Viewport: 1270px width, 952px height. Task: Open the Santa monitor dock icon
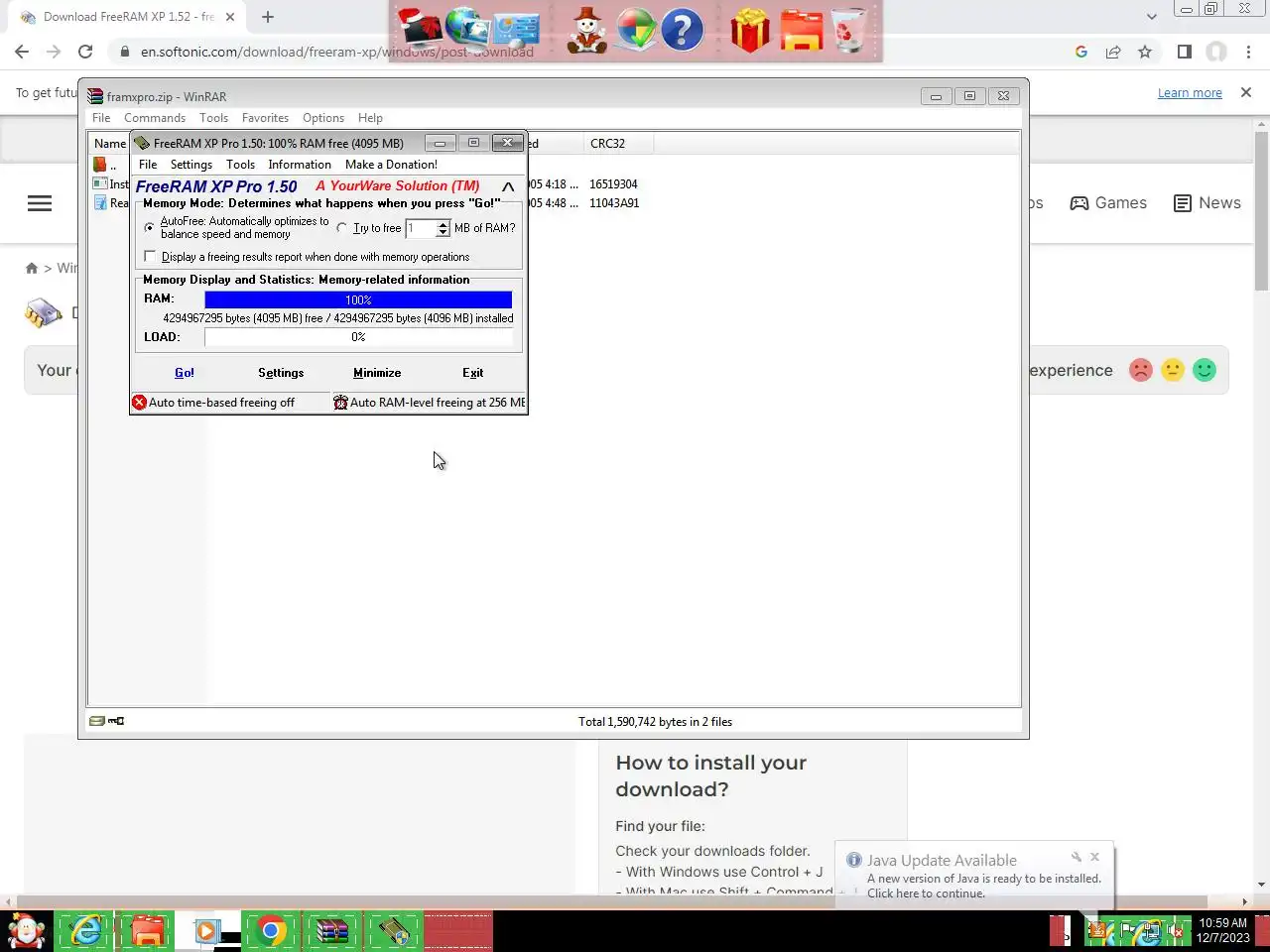[x=419, y=30]
